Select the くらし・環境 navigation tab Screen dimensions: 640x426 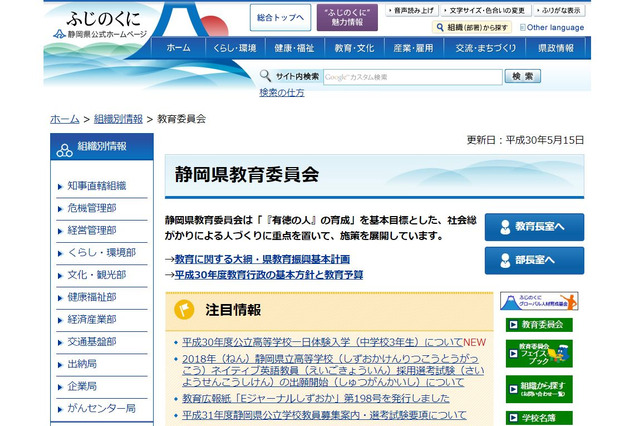pyautogui.click(x=235, y=48)
